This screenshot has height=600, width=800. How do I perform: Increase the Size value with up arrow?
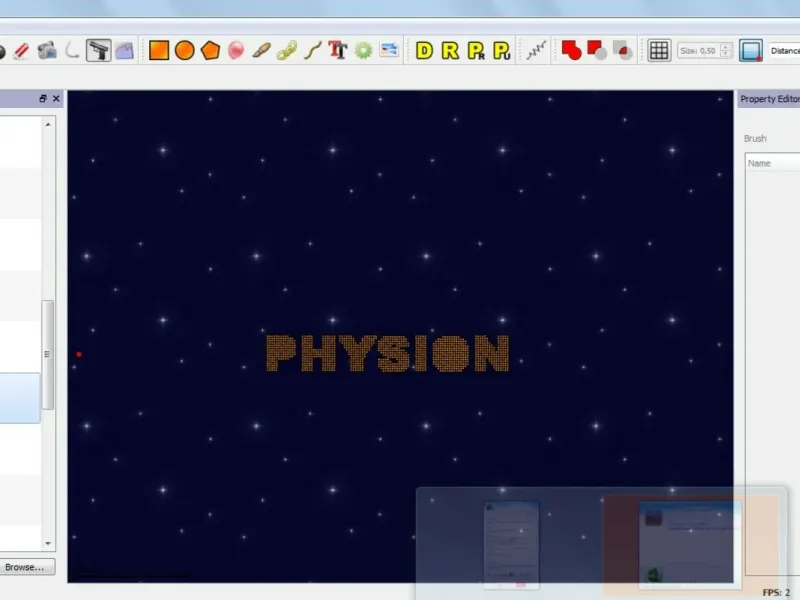click(x=726, y=47)
